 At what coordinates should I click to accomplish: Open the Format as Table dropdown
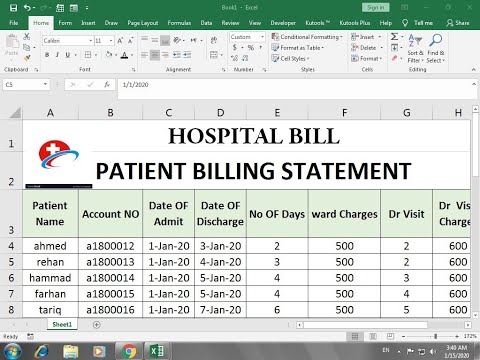click(x=298, y=48)
